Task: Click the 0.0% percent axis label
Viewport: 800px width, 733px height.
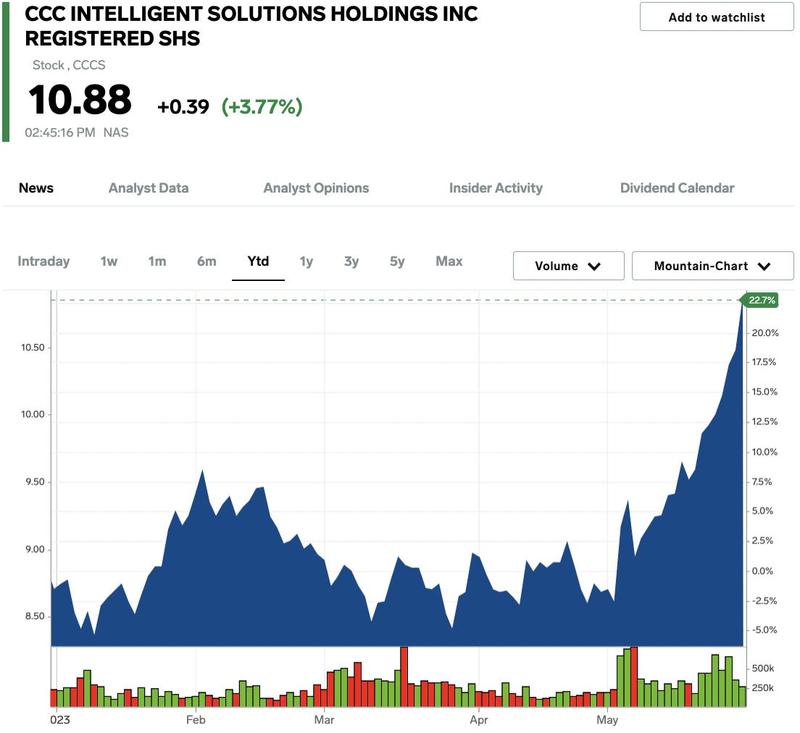Action: pos(762,571)
